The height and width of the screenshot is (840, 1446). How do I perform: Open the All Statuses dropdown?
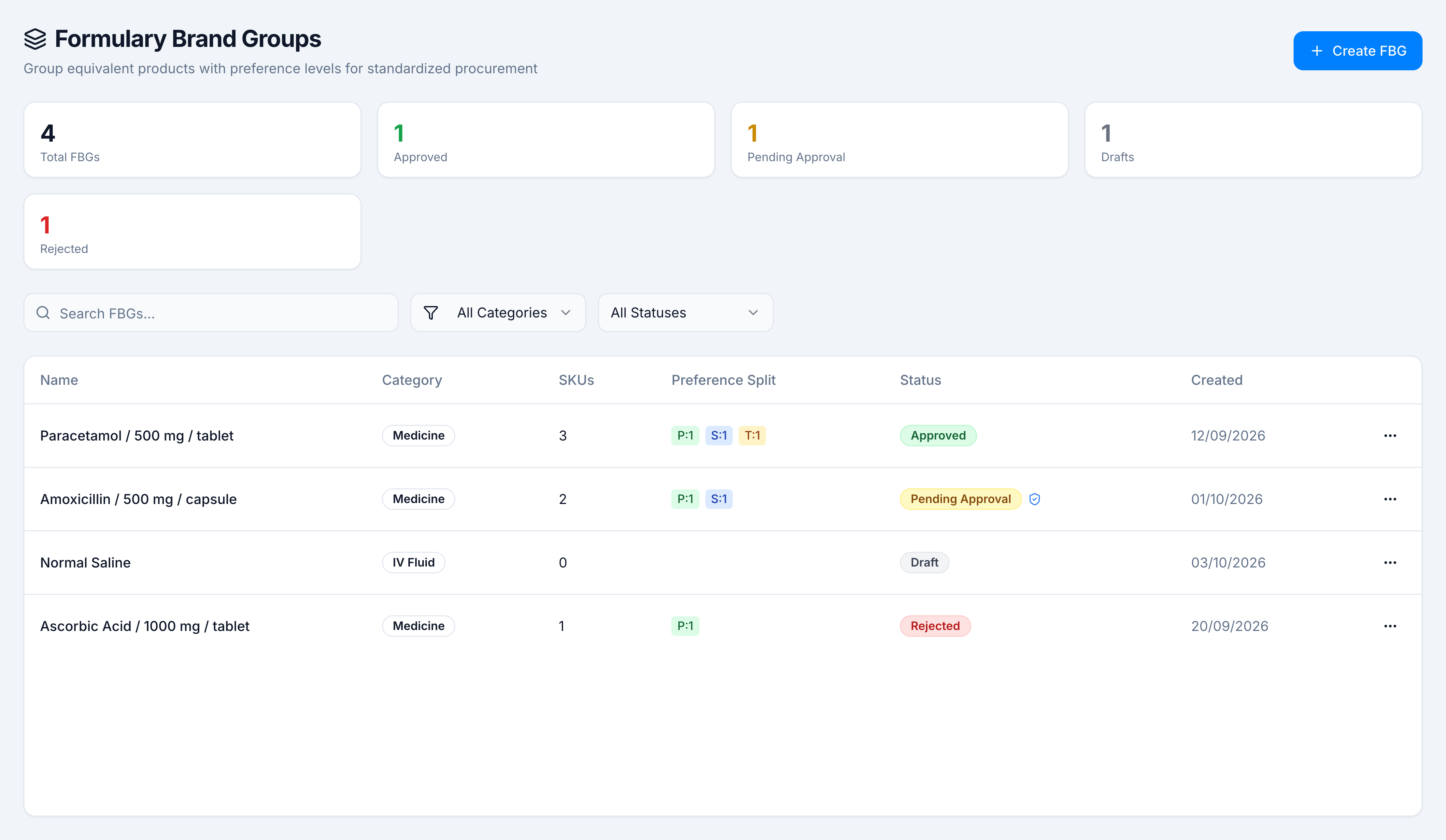click(685, 313)
